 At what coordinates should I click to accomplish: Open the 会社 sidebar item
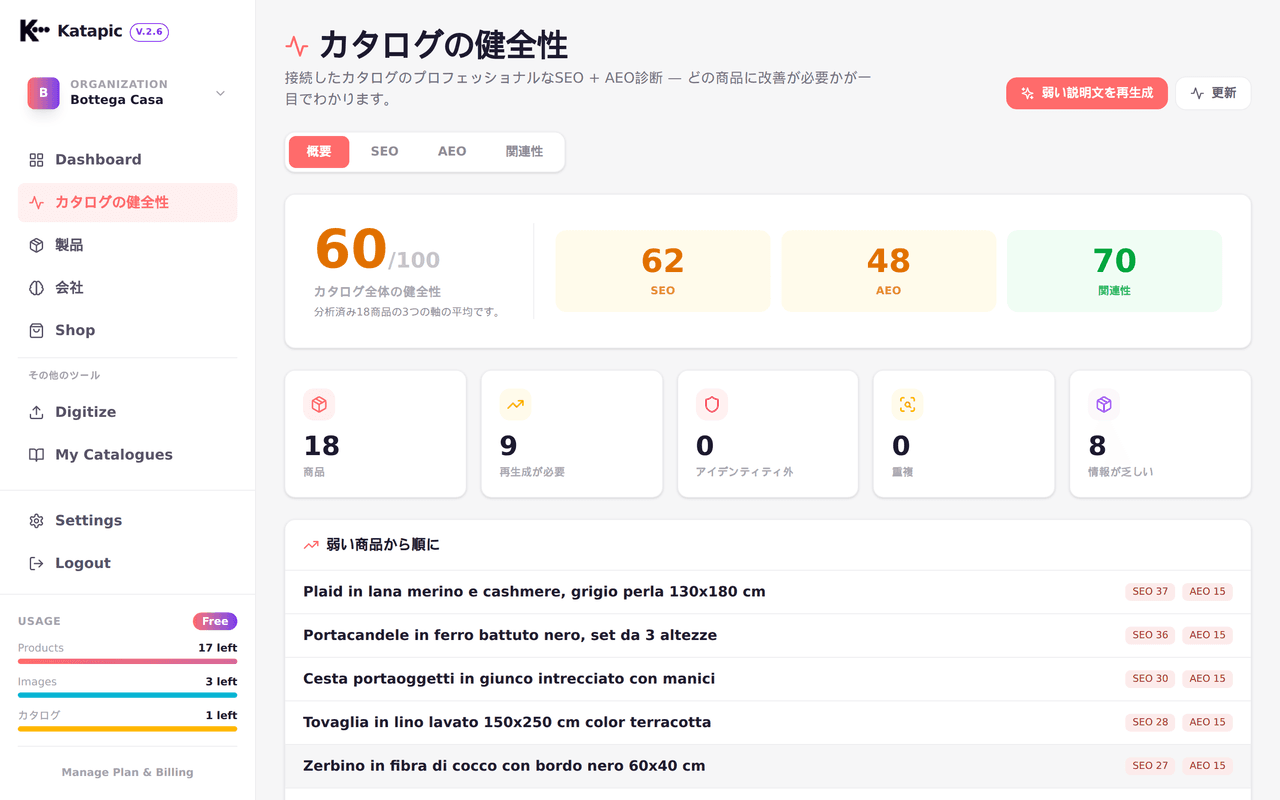tap(128, 288)
